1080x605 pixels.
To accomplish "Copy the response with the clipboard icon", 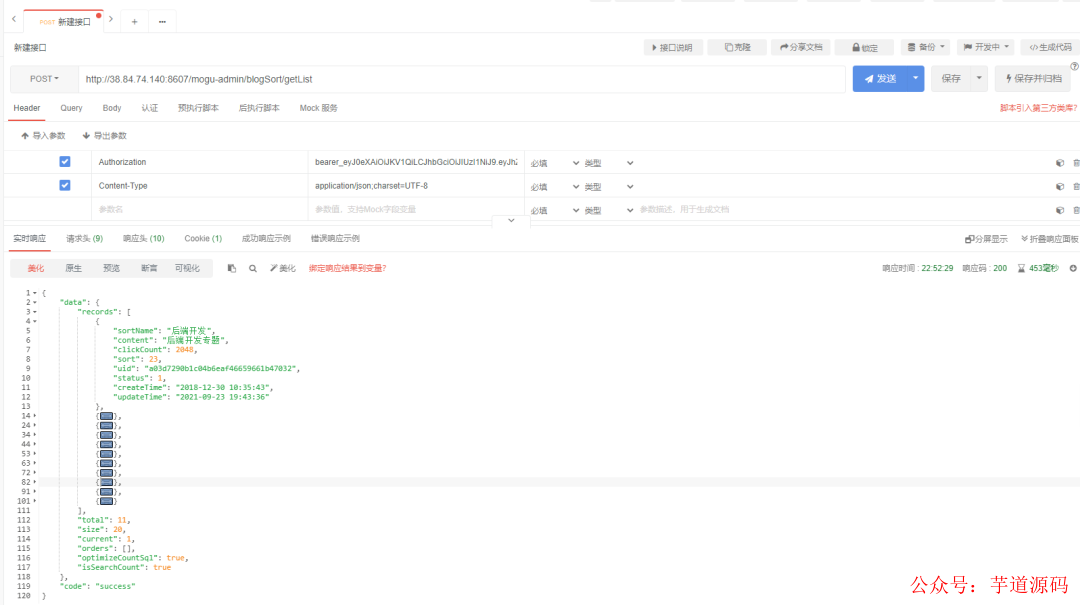I will [231, 268].
